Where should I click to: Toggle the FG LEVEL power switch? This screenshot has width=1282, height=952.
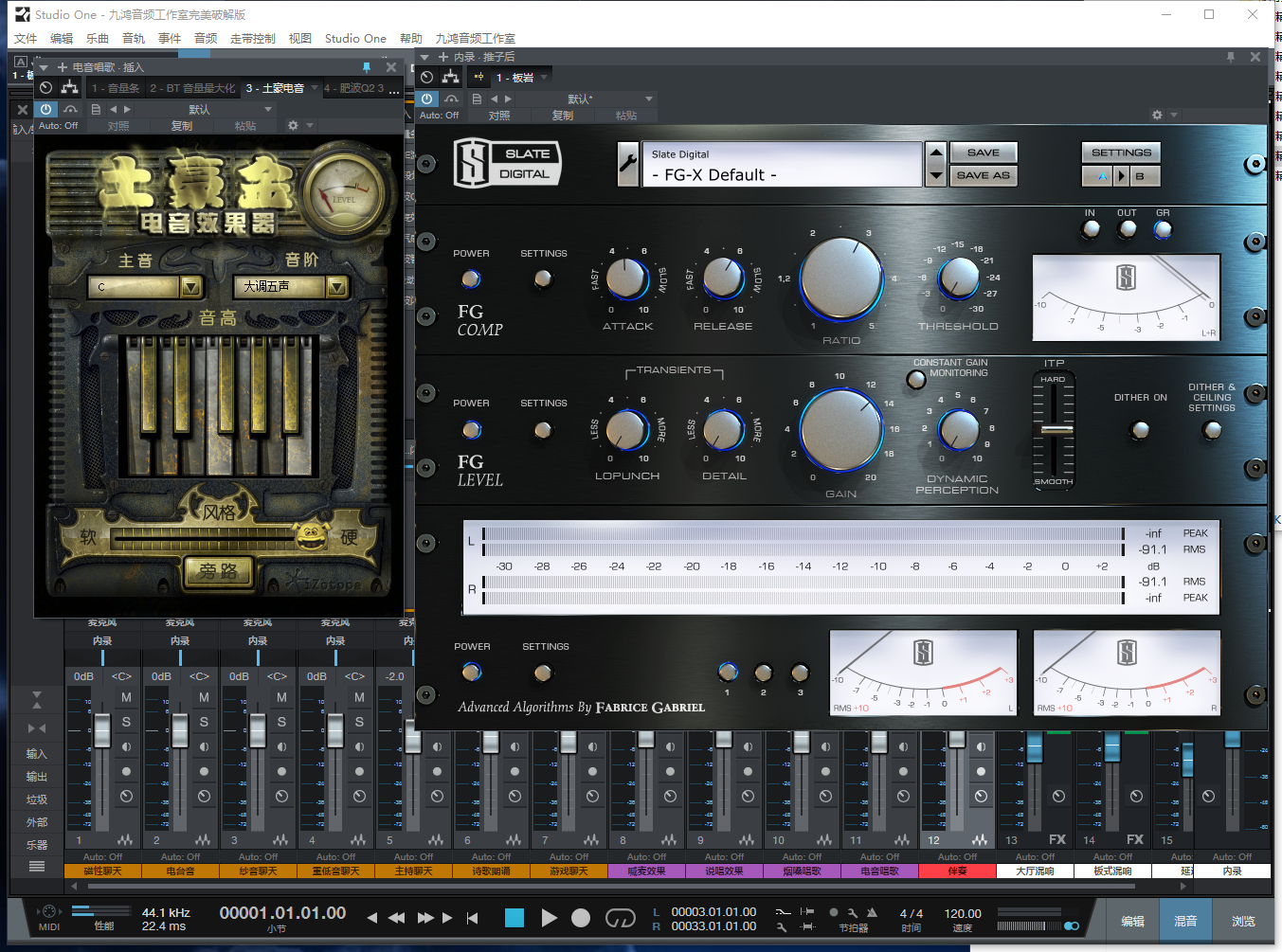[471, 429]
